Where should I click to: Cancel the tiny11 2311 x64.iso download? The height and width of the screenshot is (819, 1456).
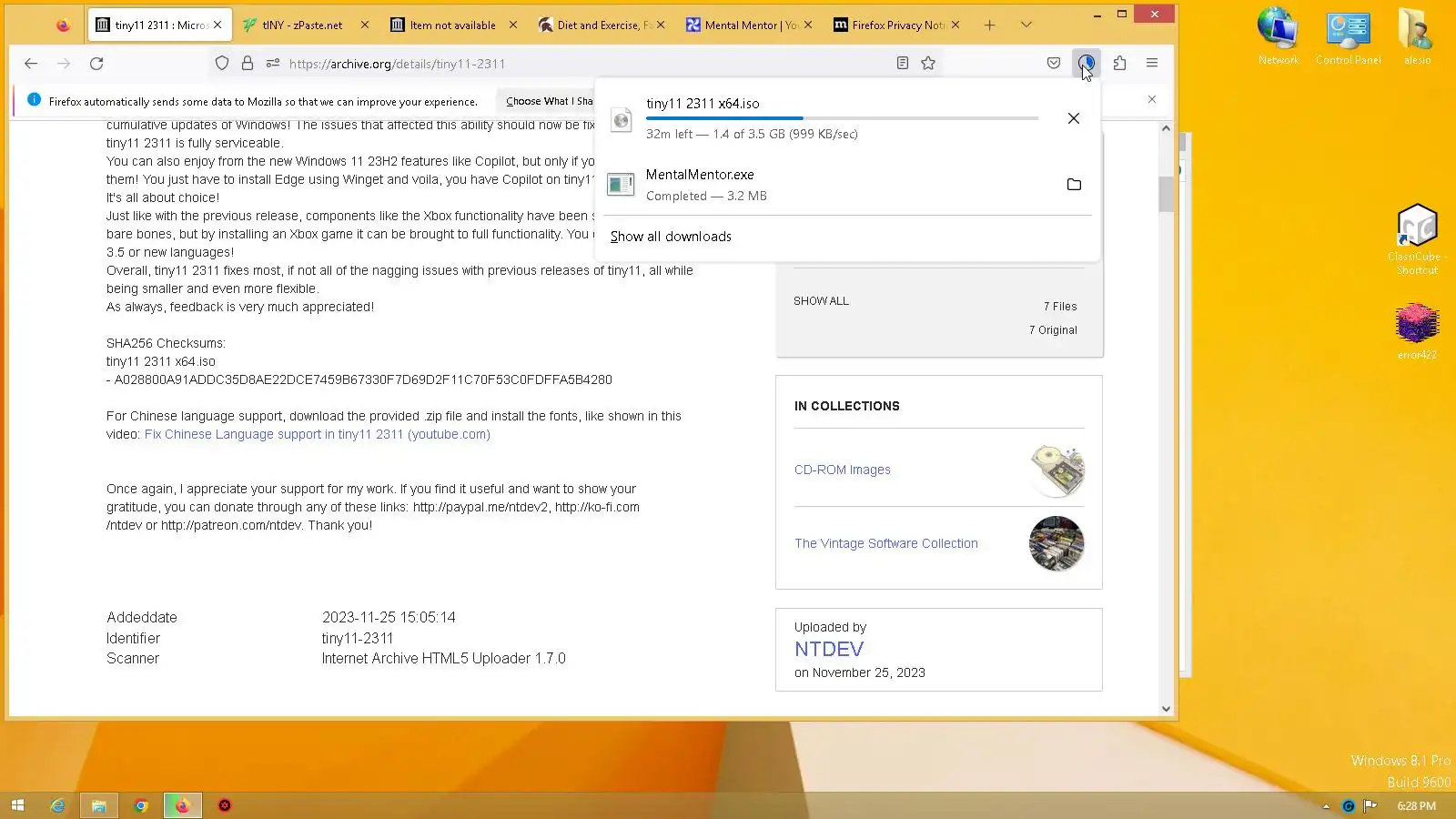click(x=1074, y=118)
